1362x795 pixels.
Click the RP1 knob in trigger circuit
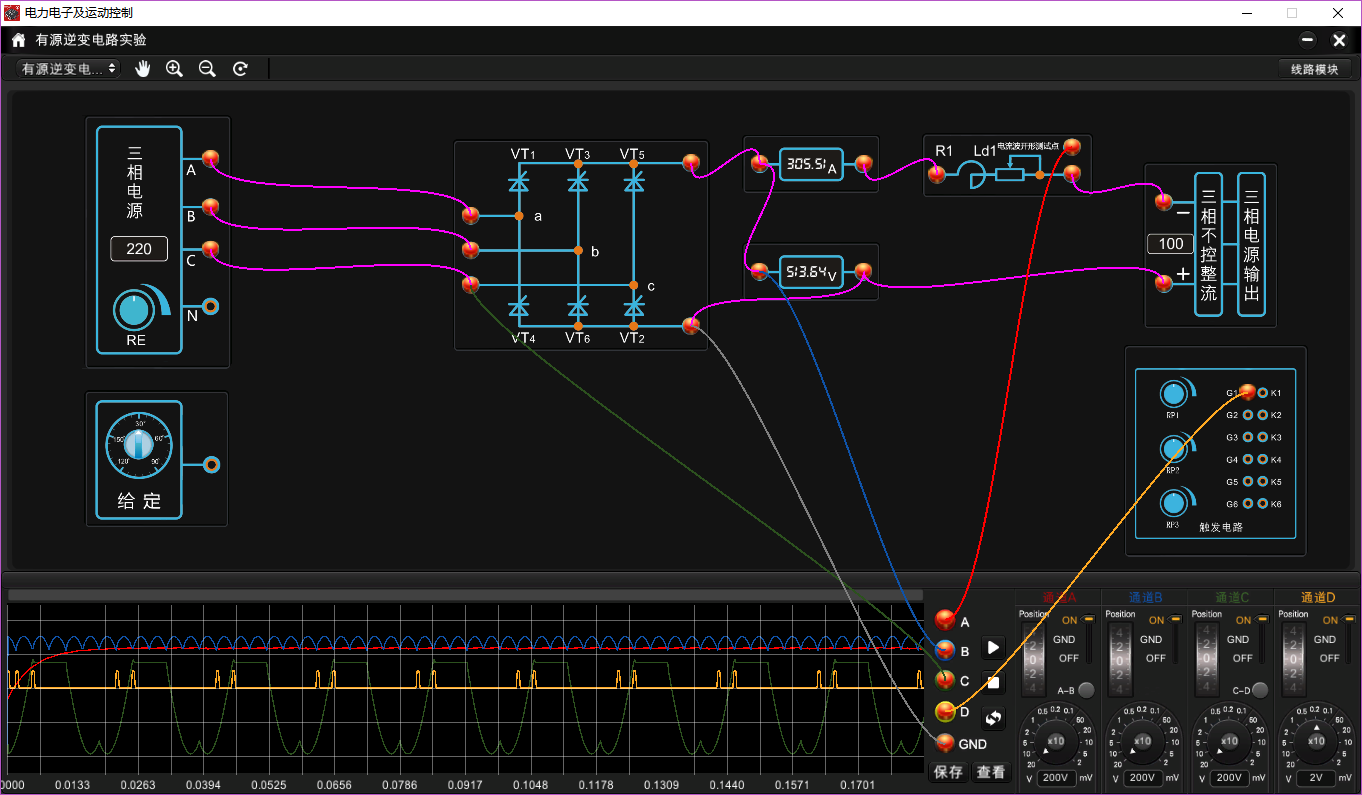[1174, 393]
